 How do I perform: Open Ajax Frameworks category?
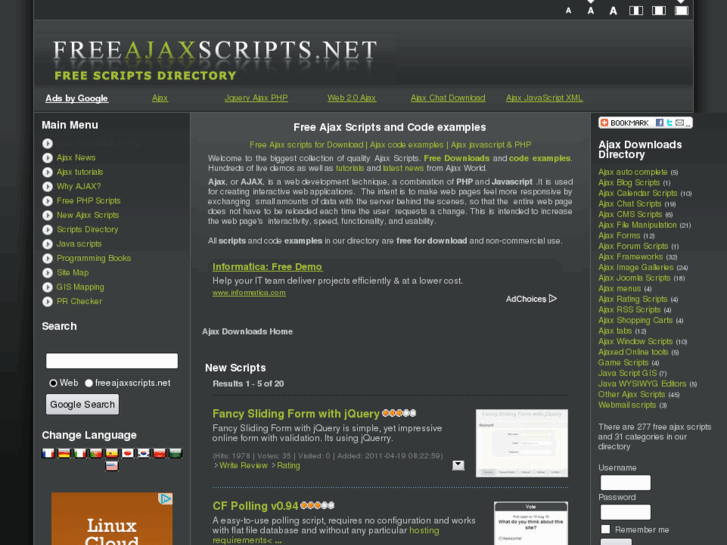[630, 257]
